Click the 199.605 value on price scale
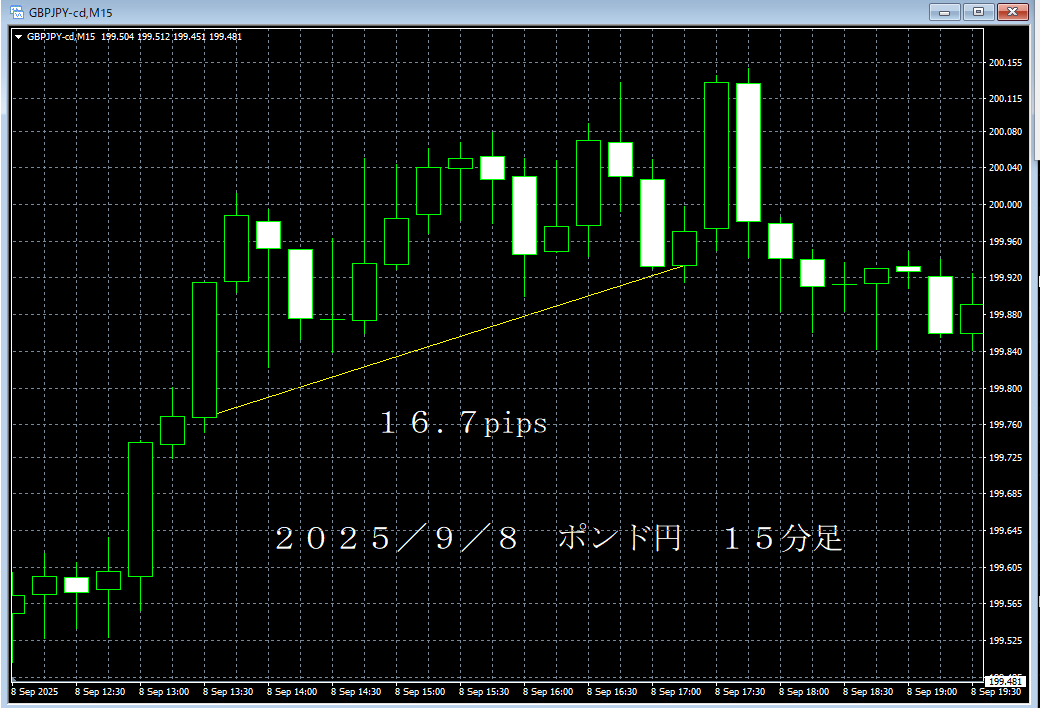The image size is (1040, 708). [1005, 567]
